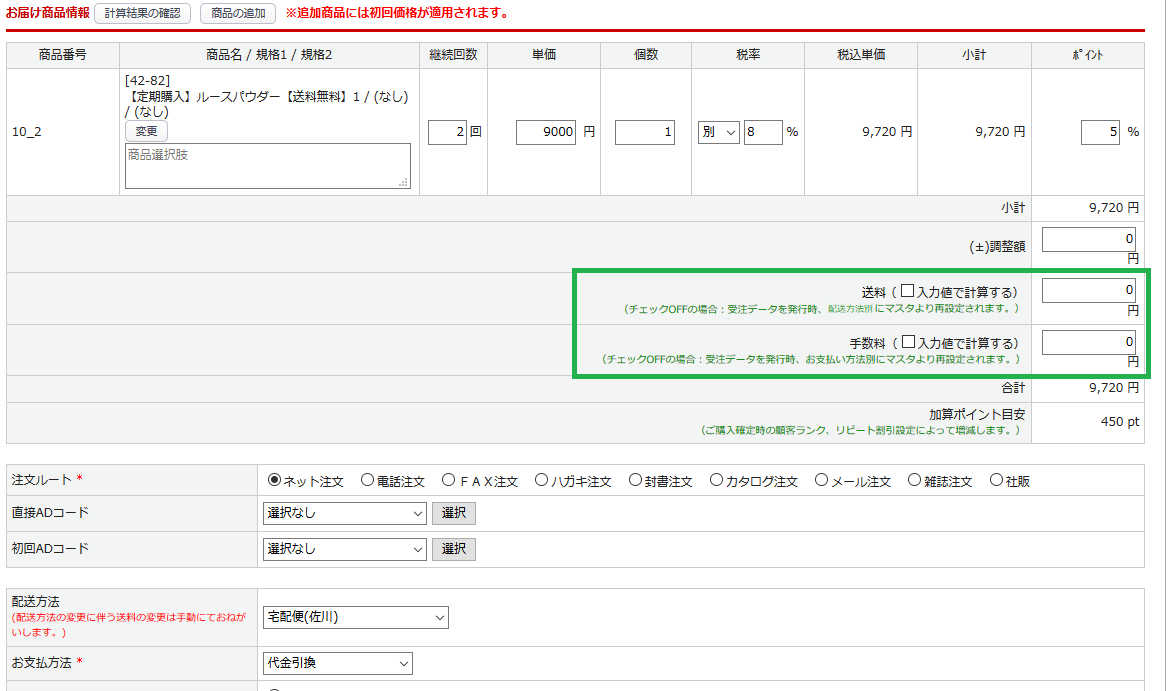The height and width of the screenshot is (691, 1170).
Task: Open the お支払方法 dropdown 代金引換
Action: coord(337,663)
